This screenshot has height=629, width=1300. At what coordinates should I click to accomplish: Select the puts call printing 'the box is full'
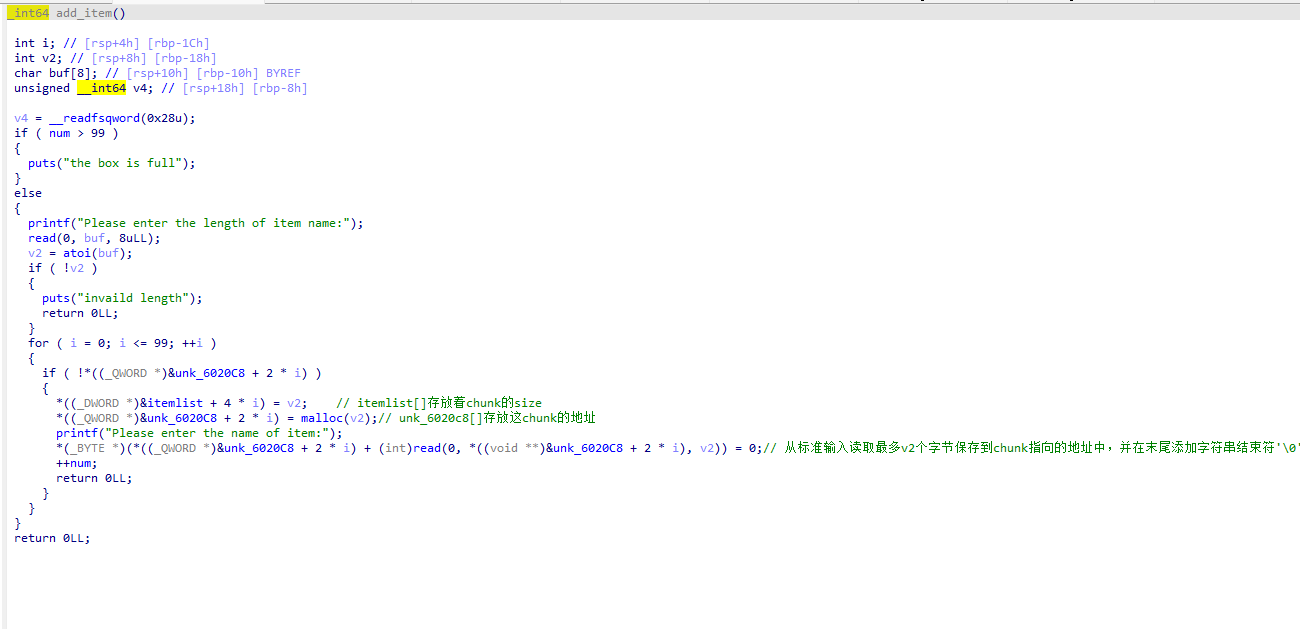pyautogui.click(x=41, y=162)
